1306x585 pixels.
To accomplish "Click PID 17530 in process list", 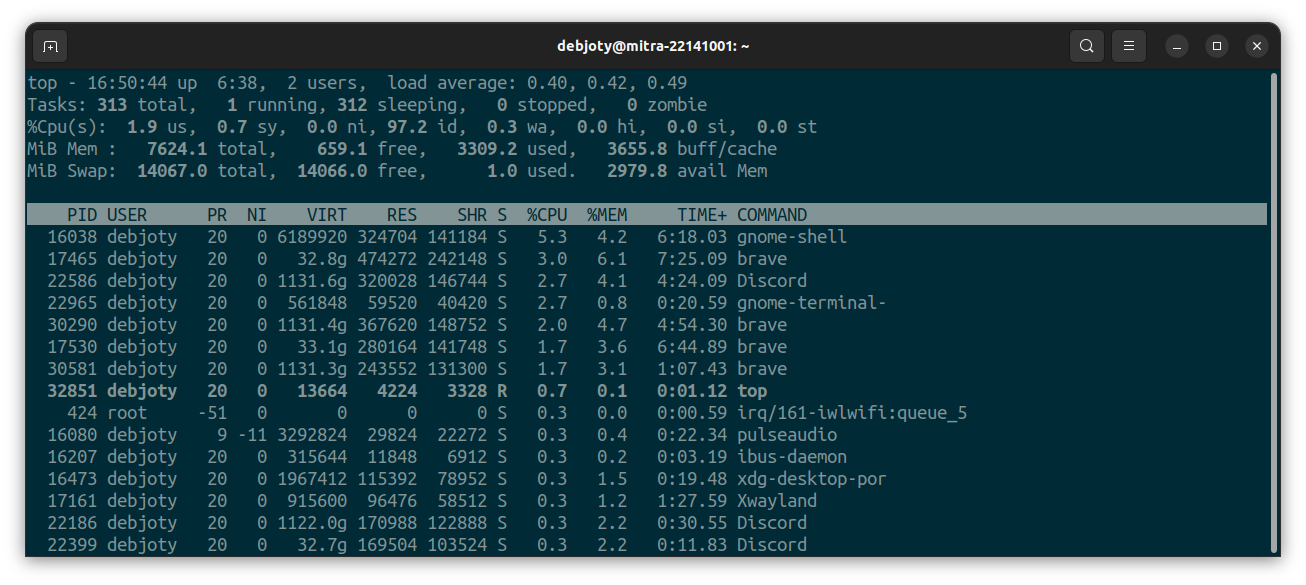I will click(x=72, y=347).
